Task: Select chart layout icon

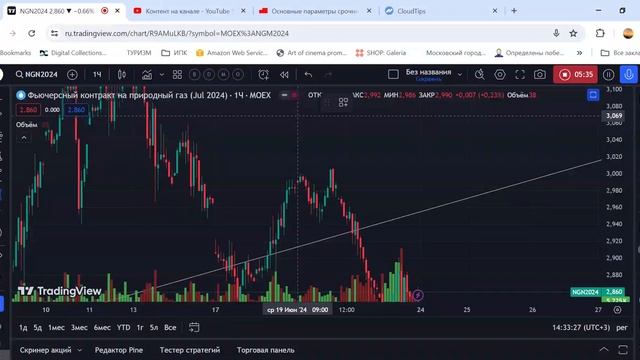Action: coord(393,74)
